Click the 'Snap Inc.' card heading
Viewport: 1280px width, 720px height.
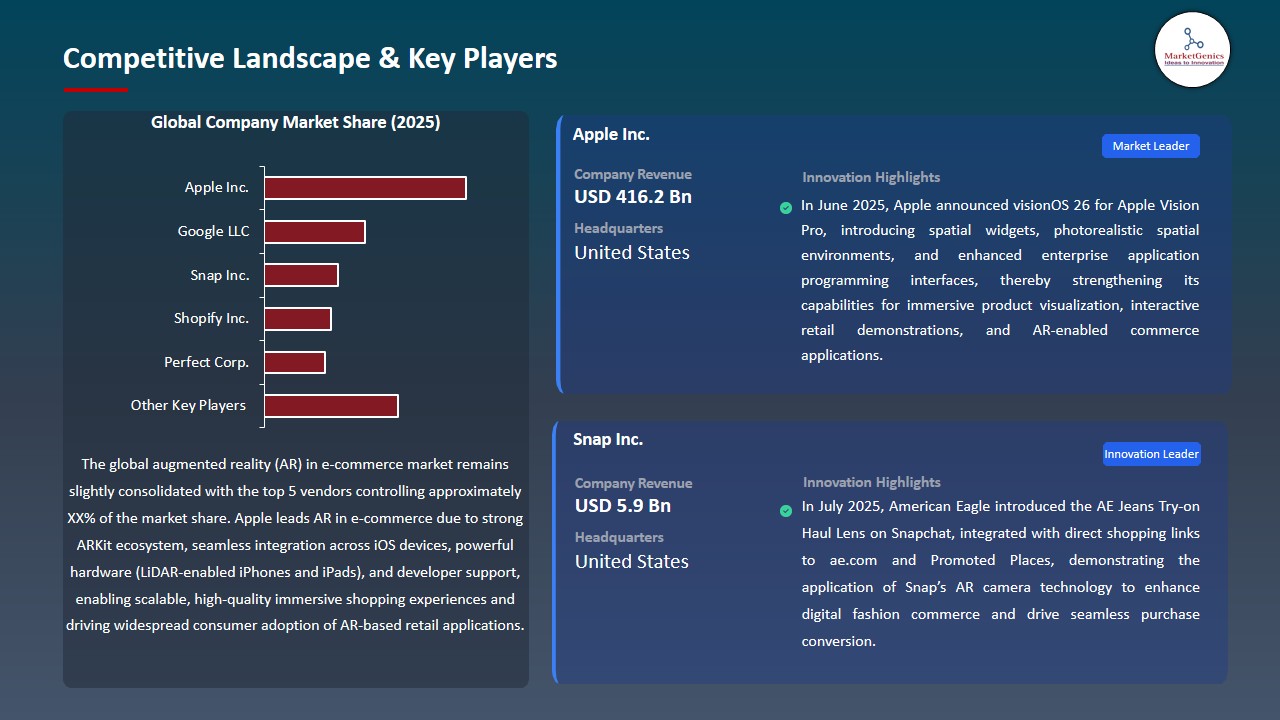click(x=608, y=439)
